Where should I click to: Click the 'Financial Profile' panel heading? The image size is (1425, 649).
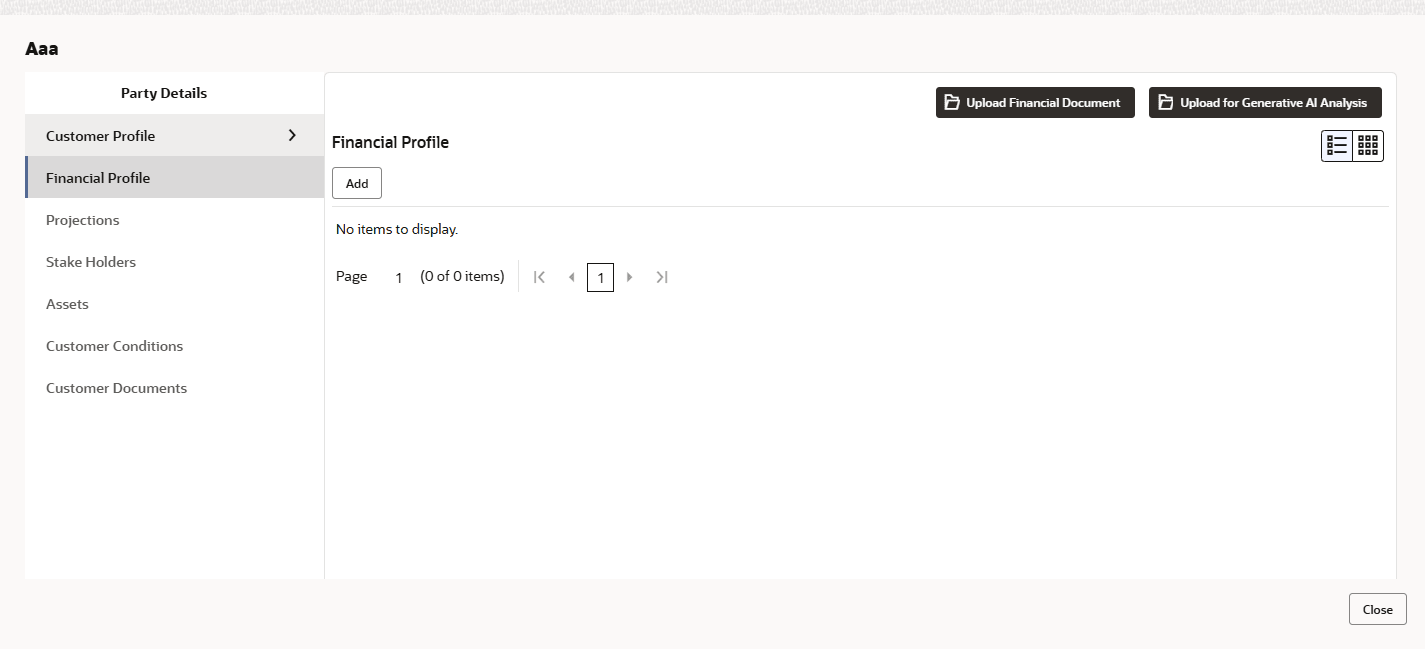[x=390, y=142]
